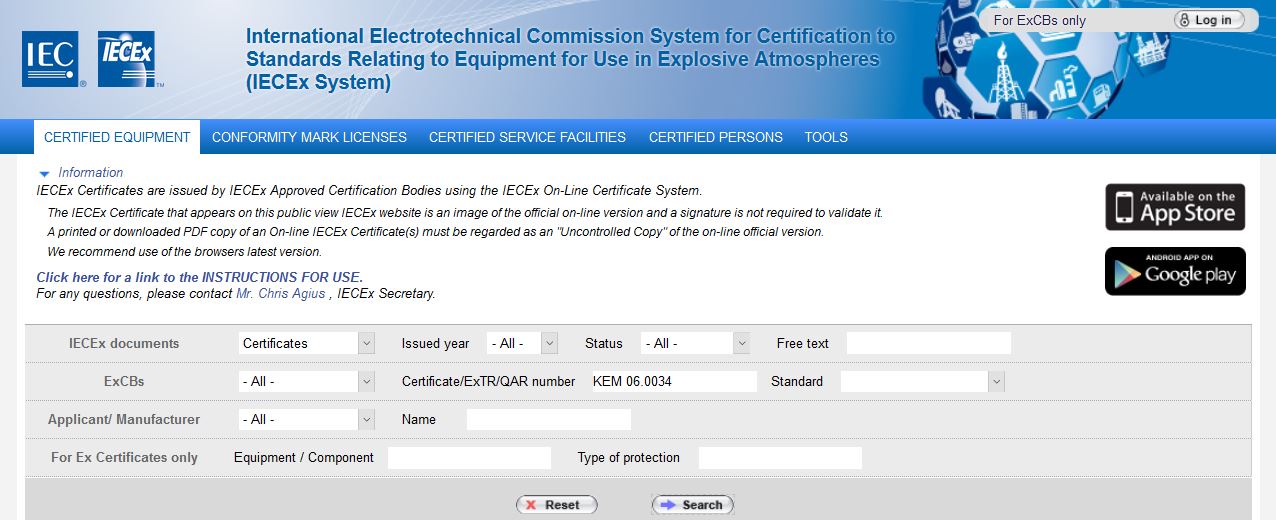This screenshot has width=1276, height=520.
Task: Open the Google Play badge
Action: pos(1175,271)
